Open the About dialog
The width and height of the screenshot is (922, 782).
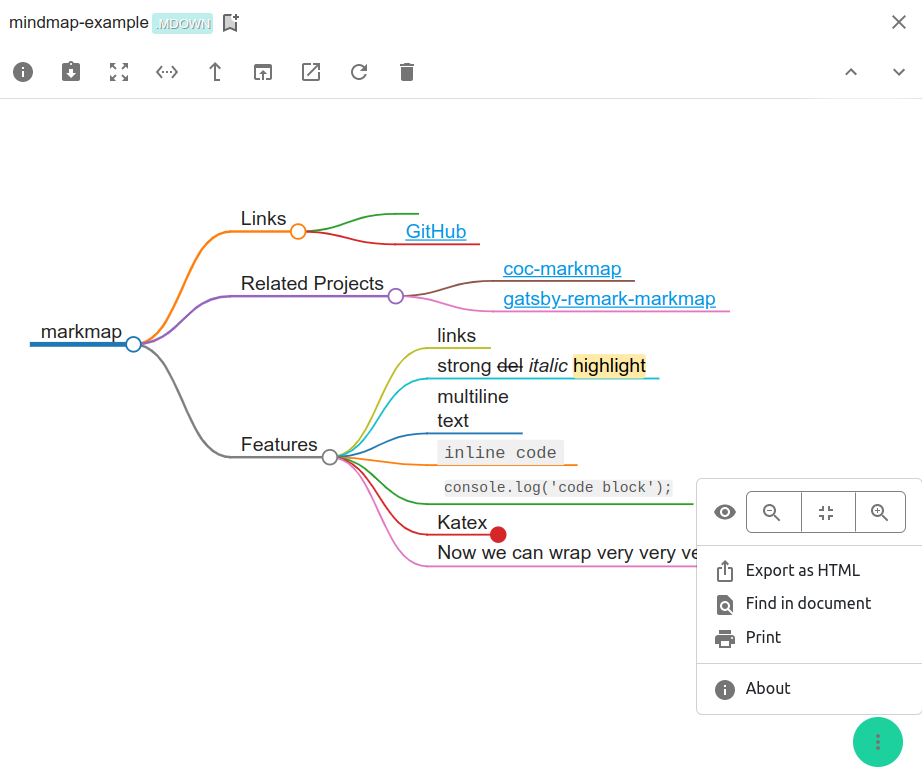coord(768,688)
